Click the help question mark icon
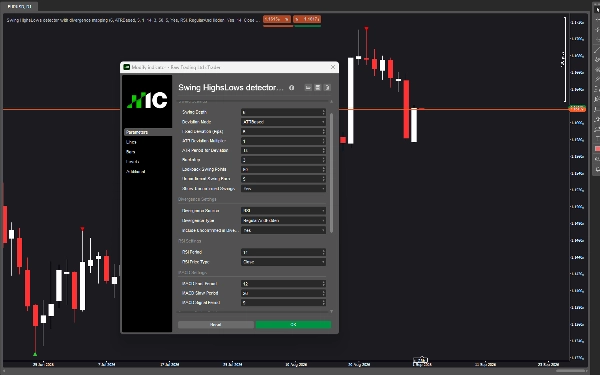Image resolution: width=600 pixels, height=375 pixels. [327, 88]
